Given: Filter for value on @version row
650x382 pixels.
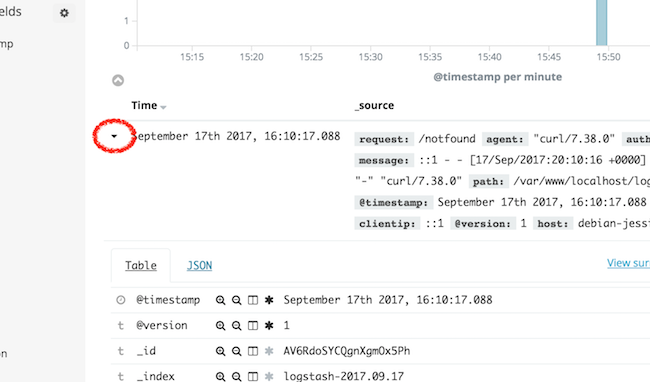Looking at the screenshot, I should click(x=221, y=326).
